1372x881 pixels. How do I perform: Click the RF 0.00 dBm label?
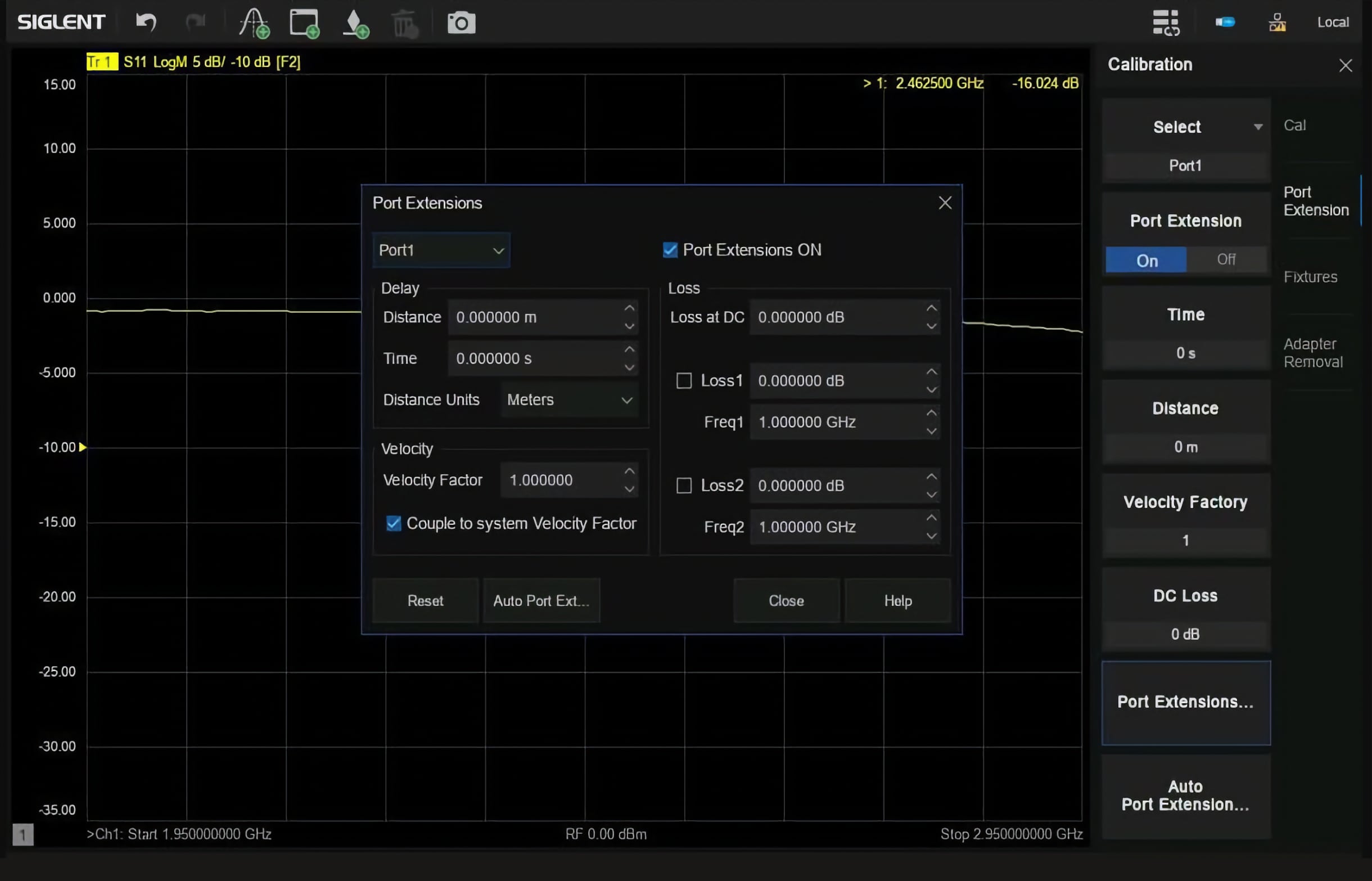[606, 835]
